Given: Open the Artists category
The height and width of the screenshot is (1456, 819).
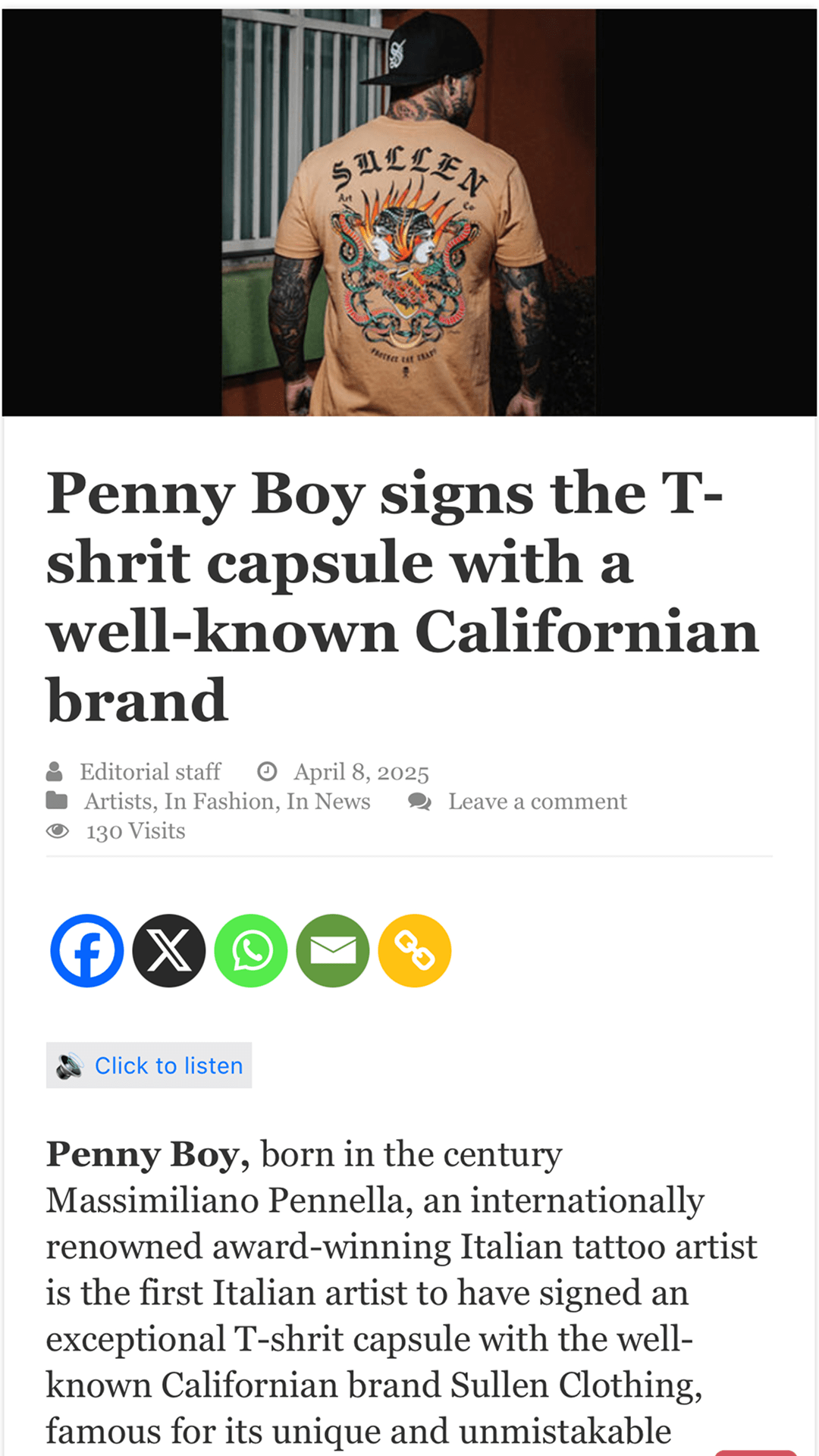Looking at the screenshot, I should tap(118, 802).
